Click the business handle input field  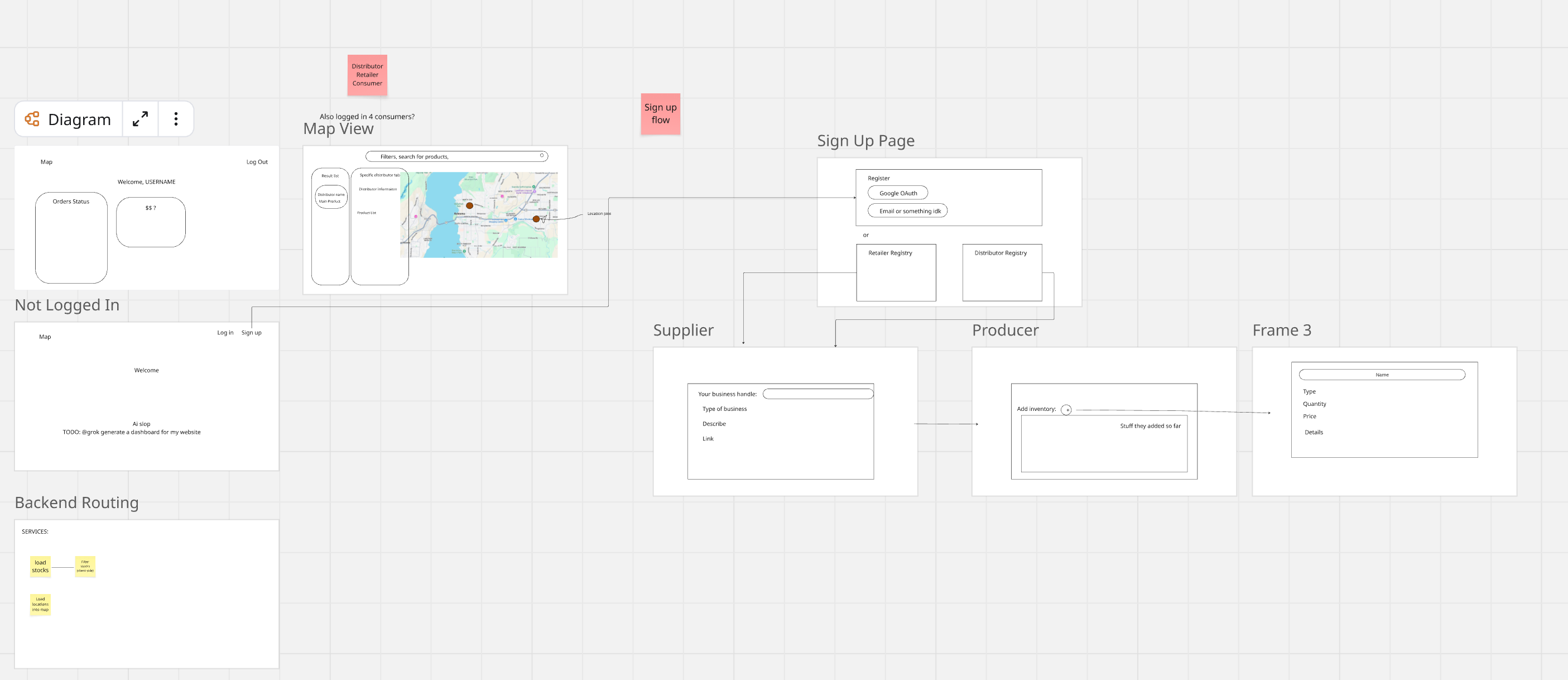click(817, 394)
